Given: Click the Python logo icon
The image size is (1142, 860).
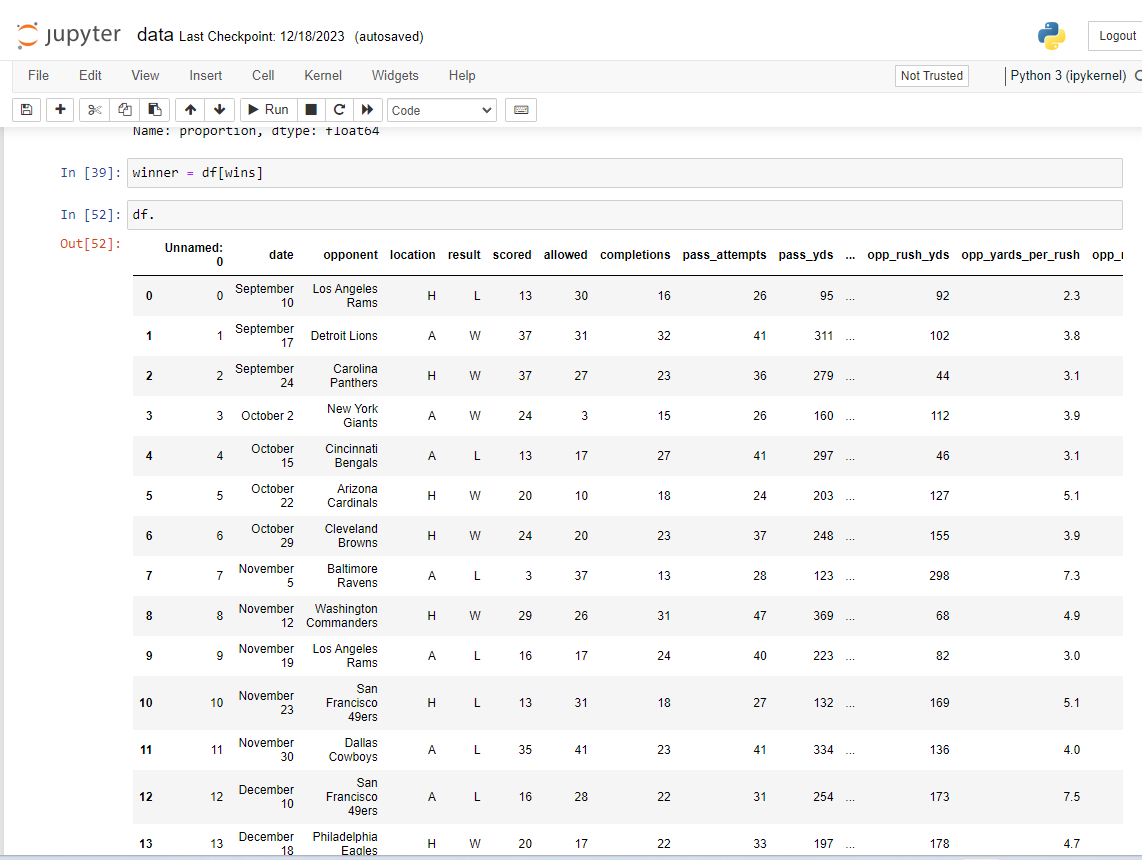Looking at the screenshot, I should click(x=1051, y=36).
